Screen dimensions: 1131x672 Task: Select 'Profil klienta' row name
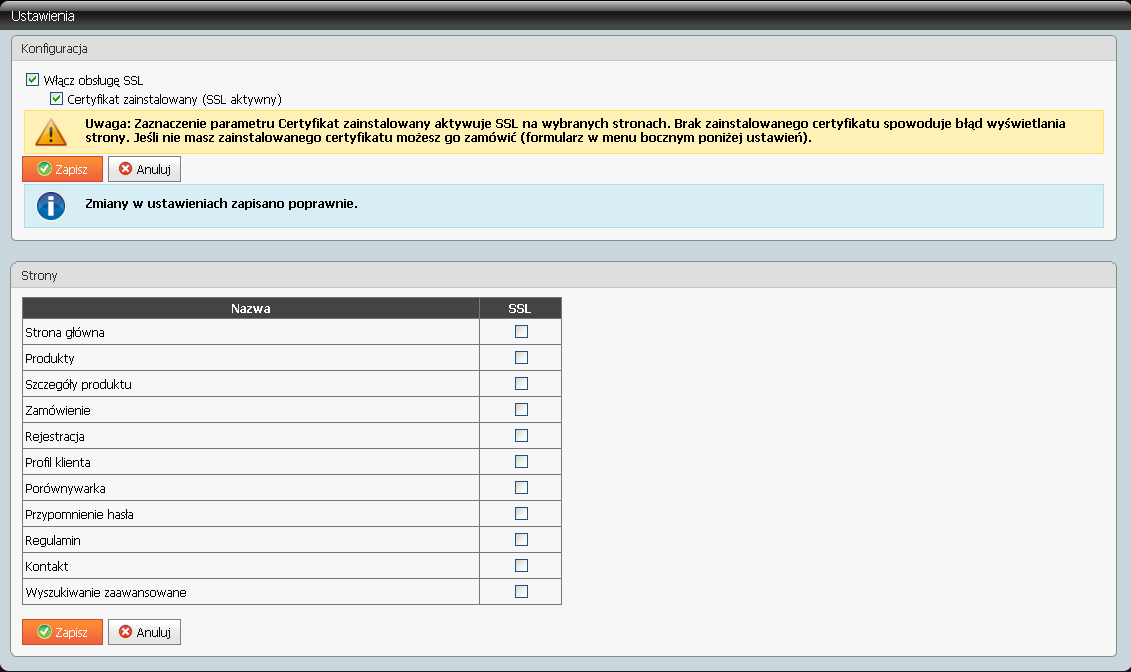click(58, 462)
